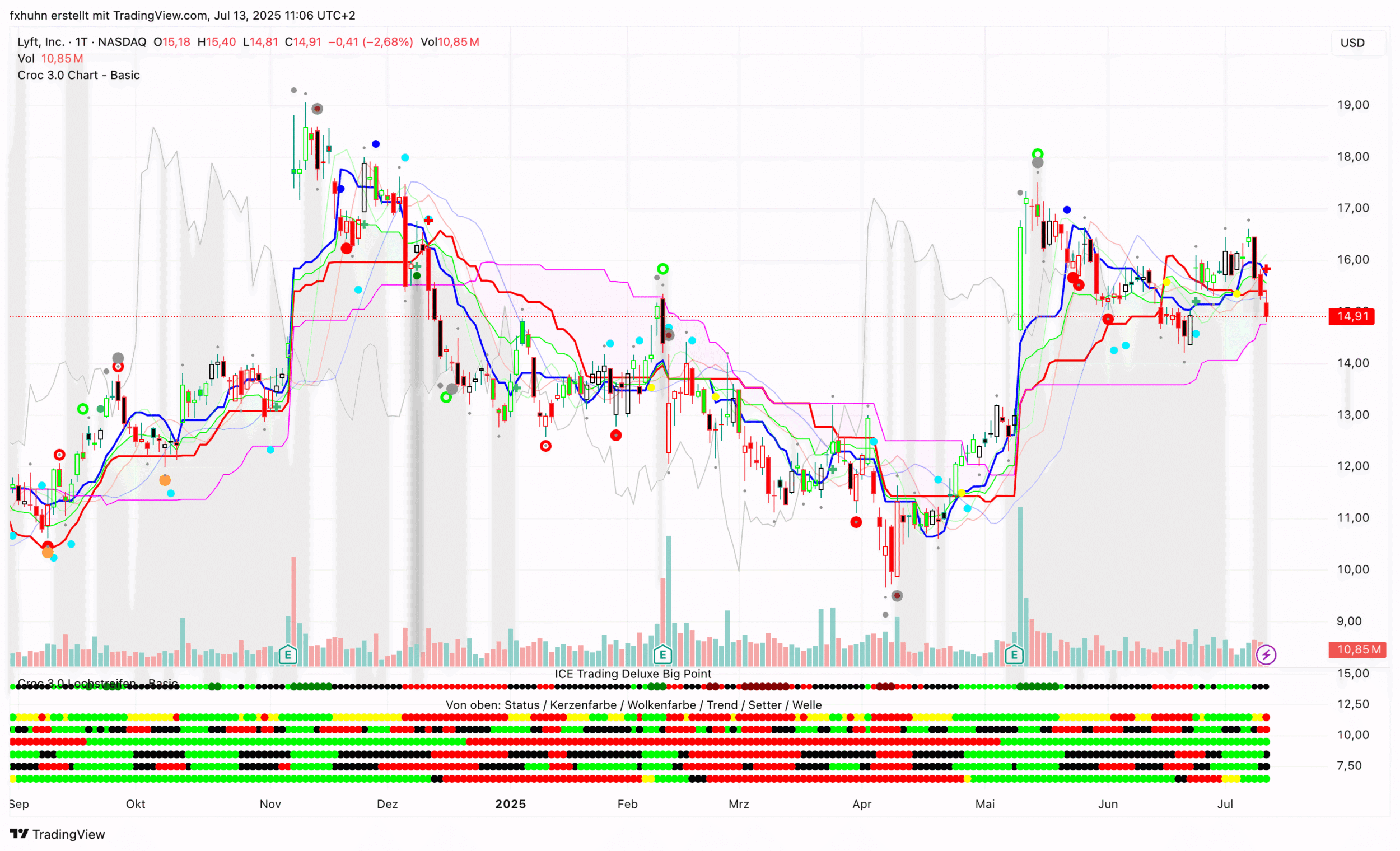
Task: Select the Vol indicator legend label
Action: [26, 59]
